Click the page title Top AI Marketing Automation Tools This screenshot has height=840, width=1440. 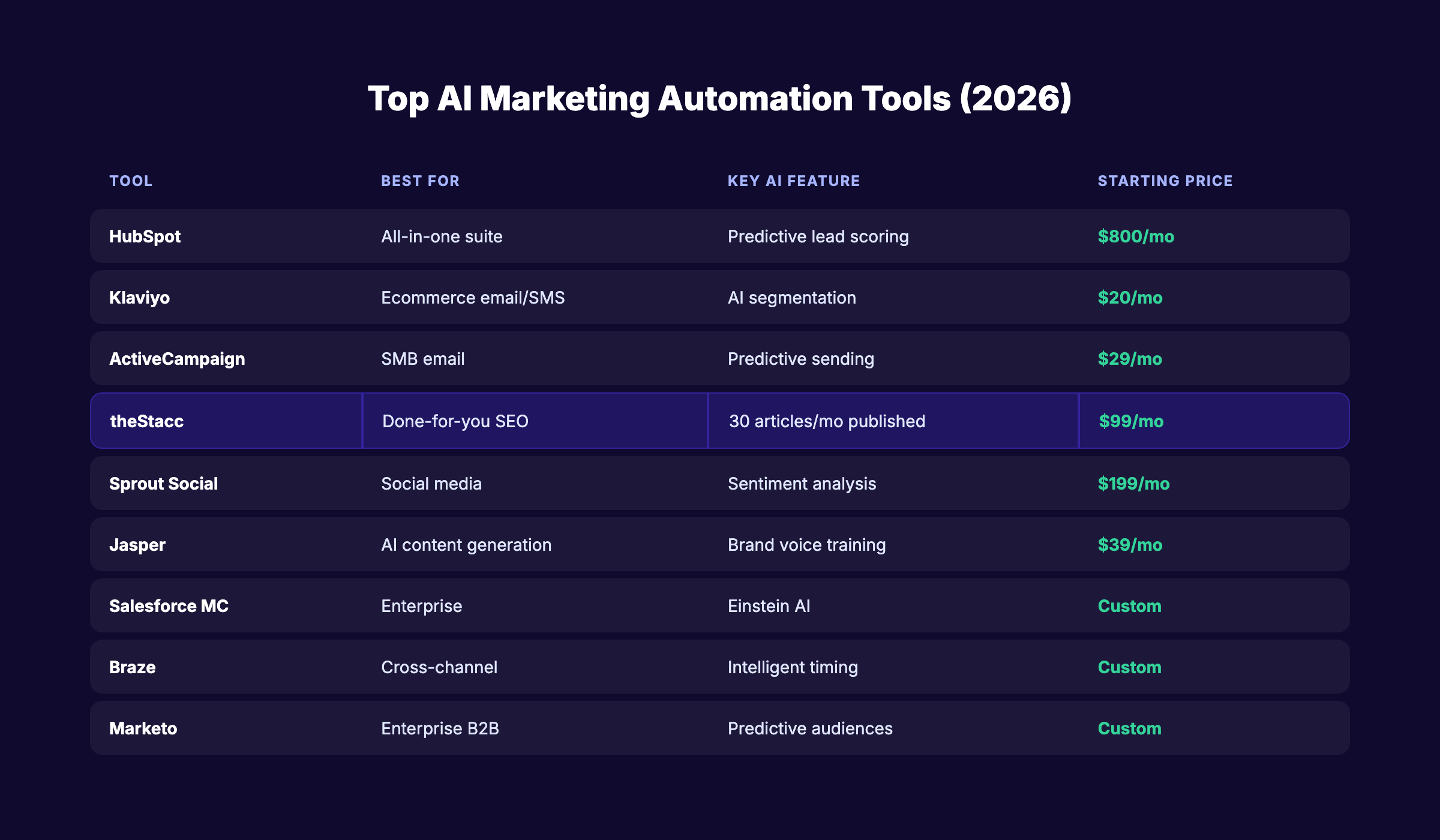tap(719, 99)
